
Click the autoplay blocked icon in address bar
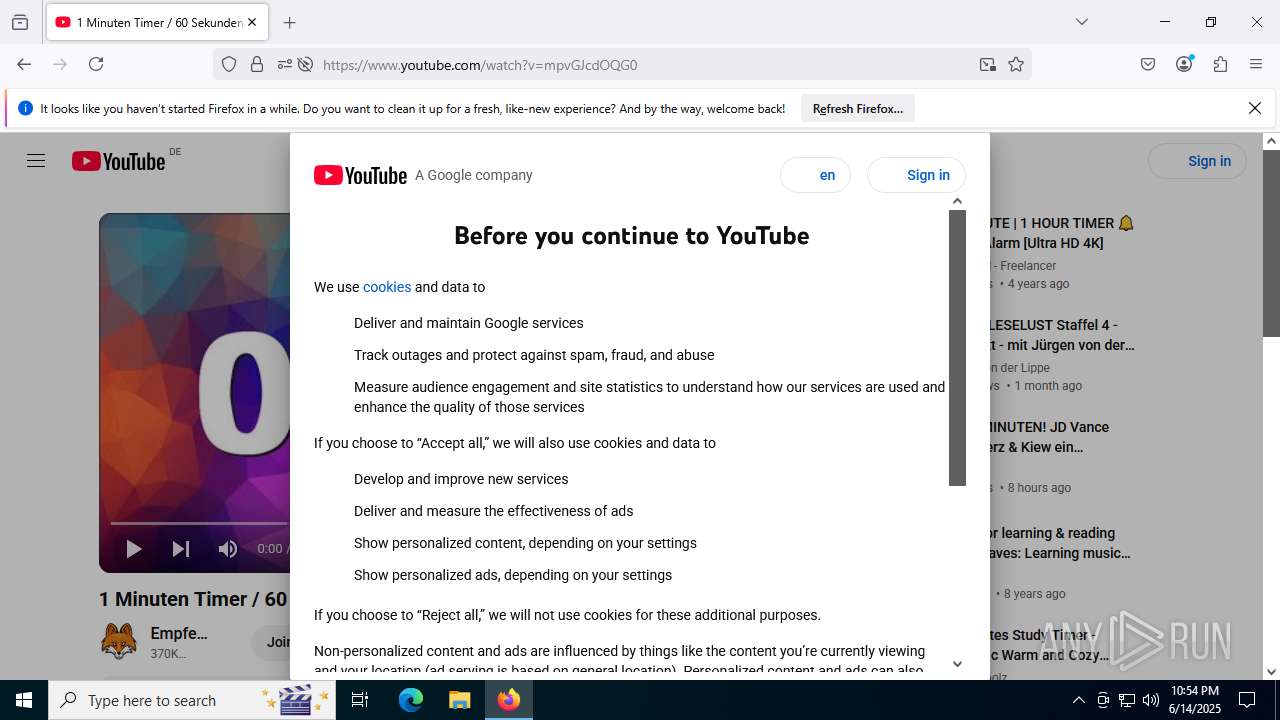305,64
